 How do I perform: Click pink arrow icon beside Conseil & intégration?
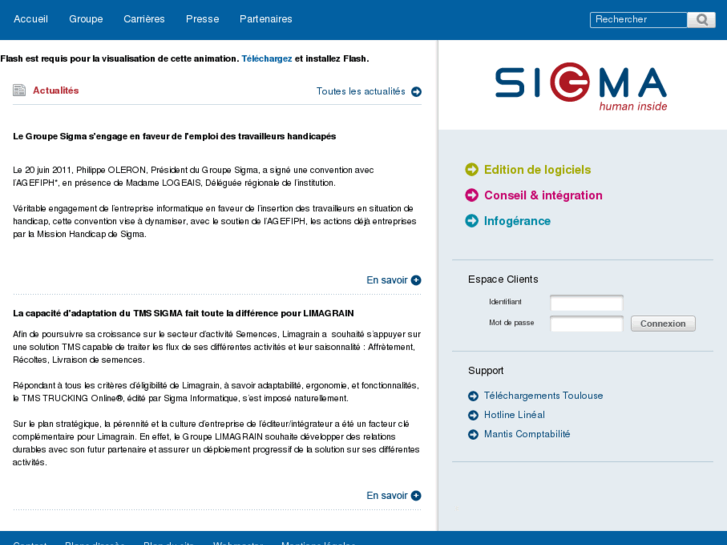pyautogui.click(x=472, y=195)
